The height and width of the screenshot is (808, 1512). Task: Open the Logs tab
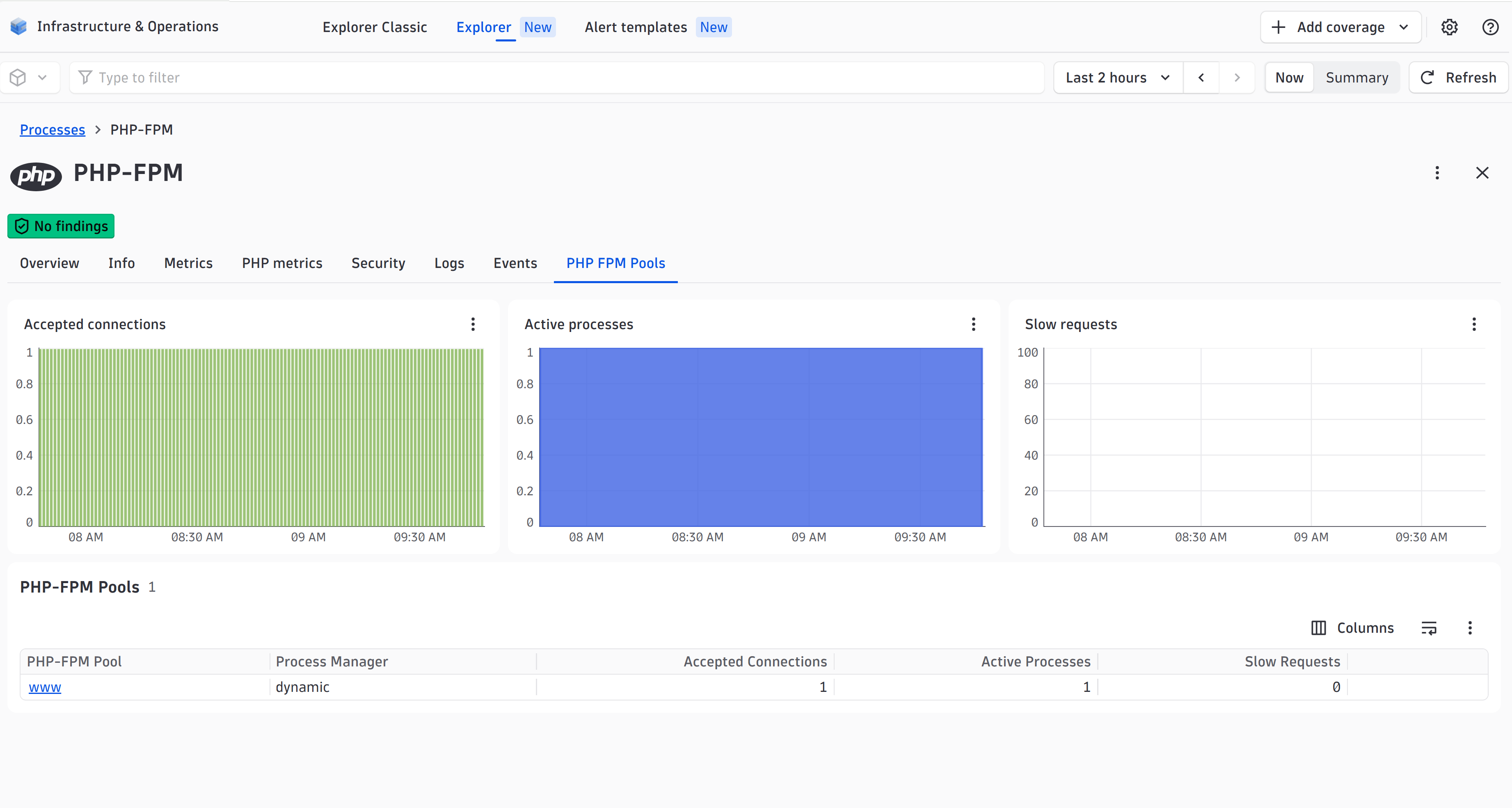[449, 263]
